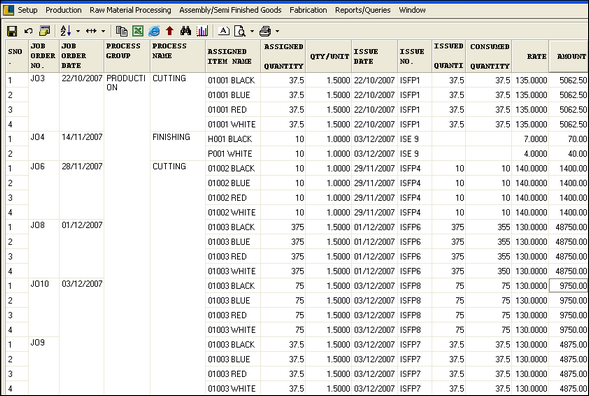Open the Setup menu
This screenshot has width=589, height=396.
(x=27, y=10)
